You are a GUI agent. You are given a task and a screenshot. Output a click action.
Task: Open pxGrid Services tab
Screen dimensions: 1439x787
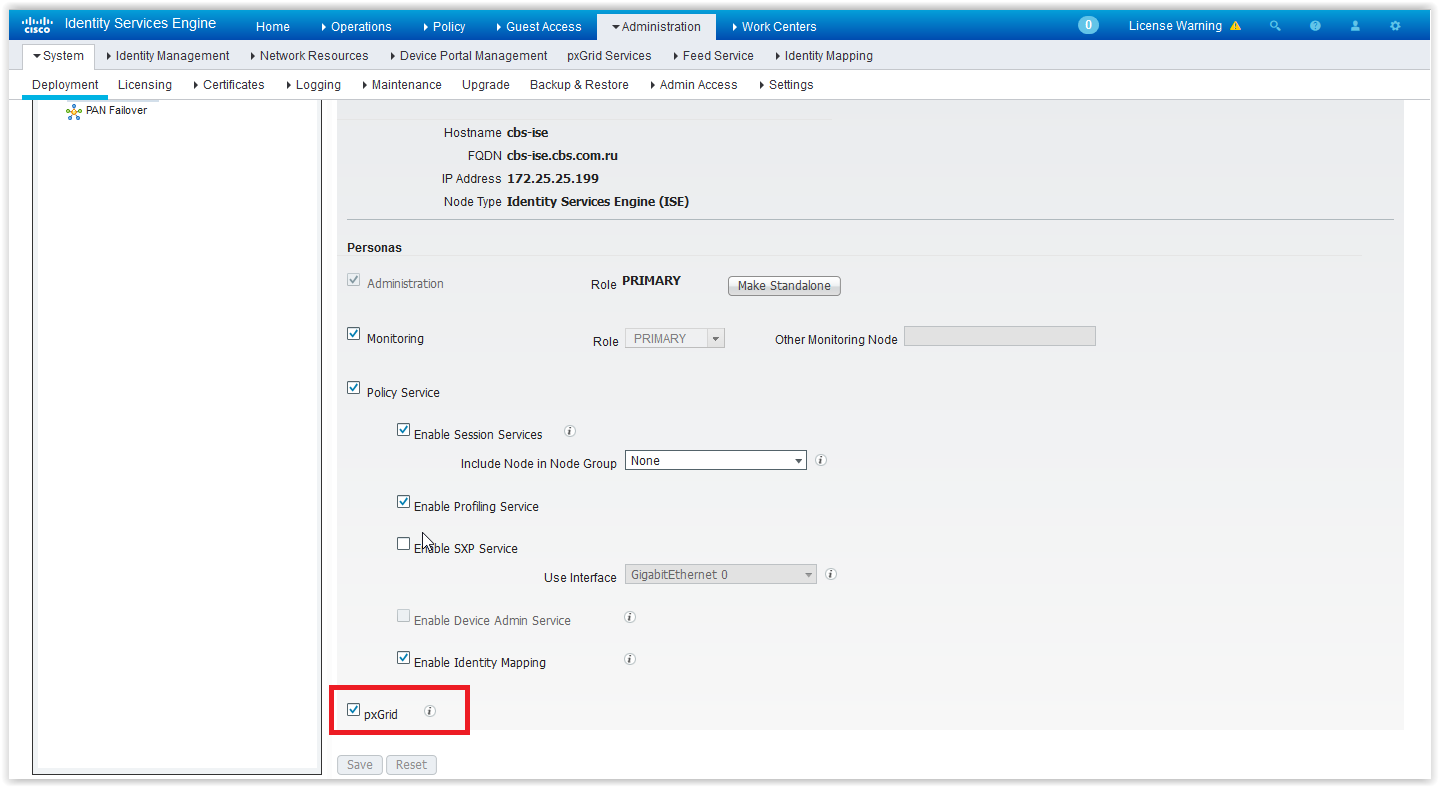[609, 56]
